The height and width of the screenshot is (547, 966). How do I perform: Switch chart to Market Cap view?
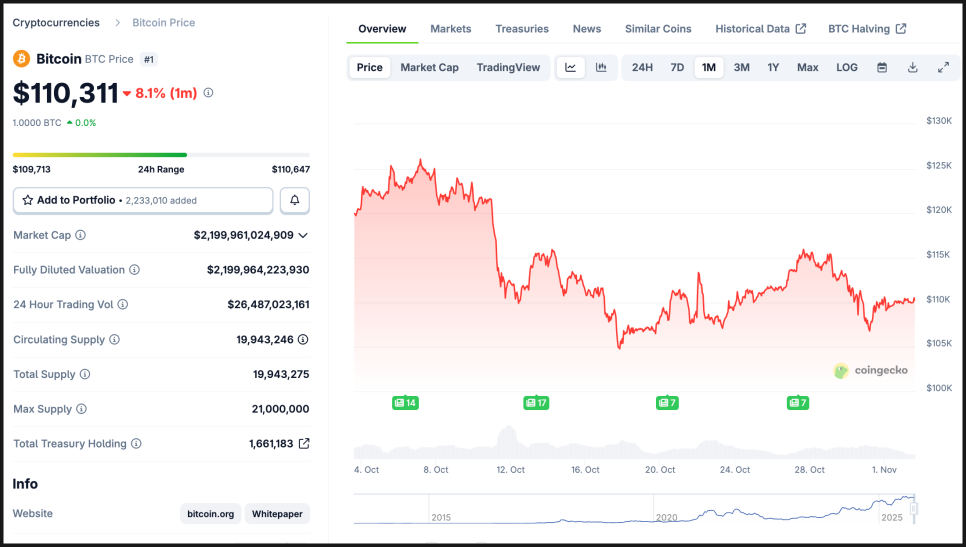point(429,68)
